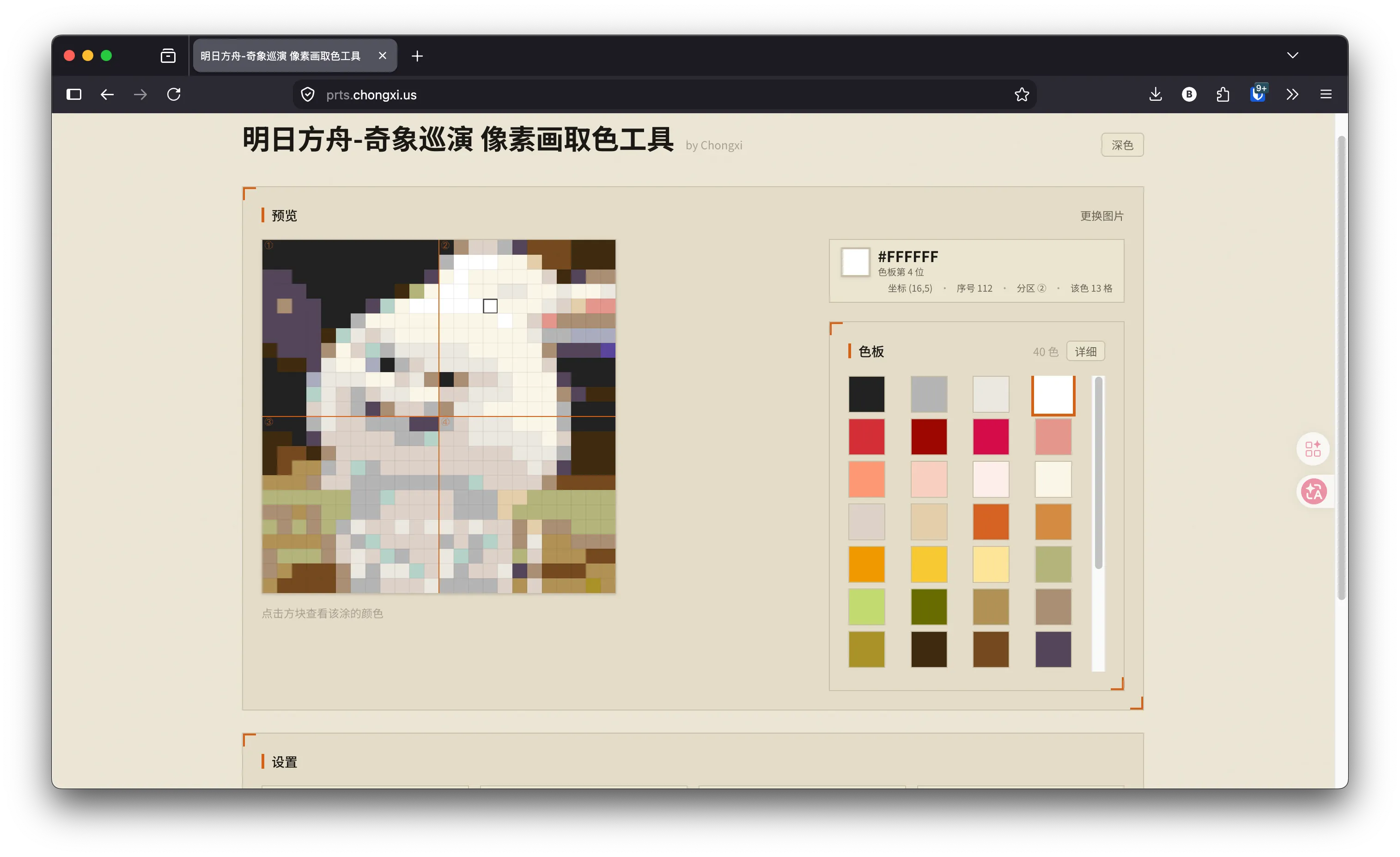Show more toolbar tools chevrons

click(x=1292, y=94)
